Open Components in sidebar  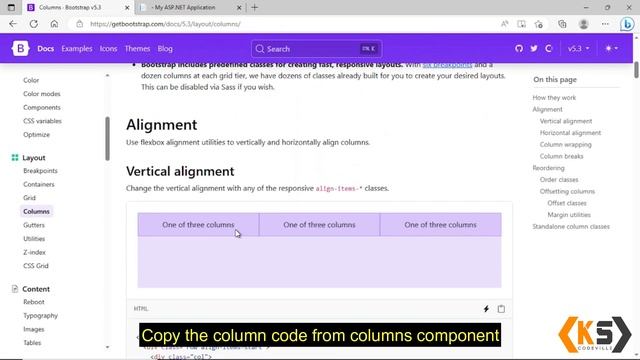(42, 107)
